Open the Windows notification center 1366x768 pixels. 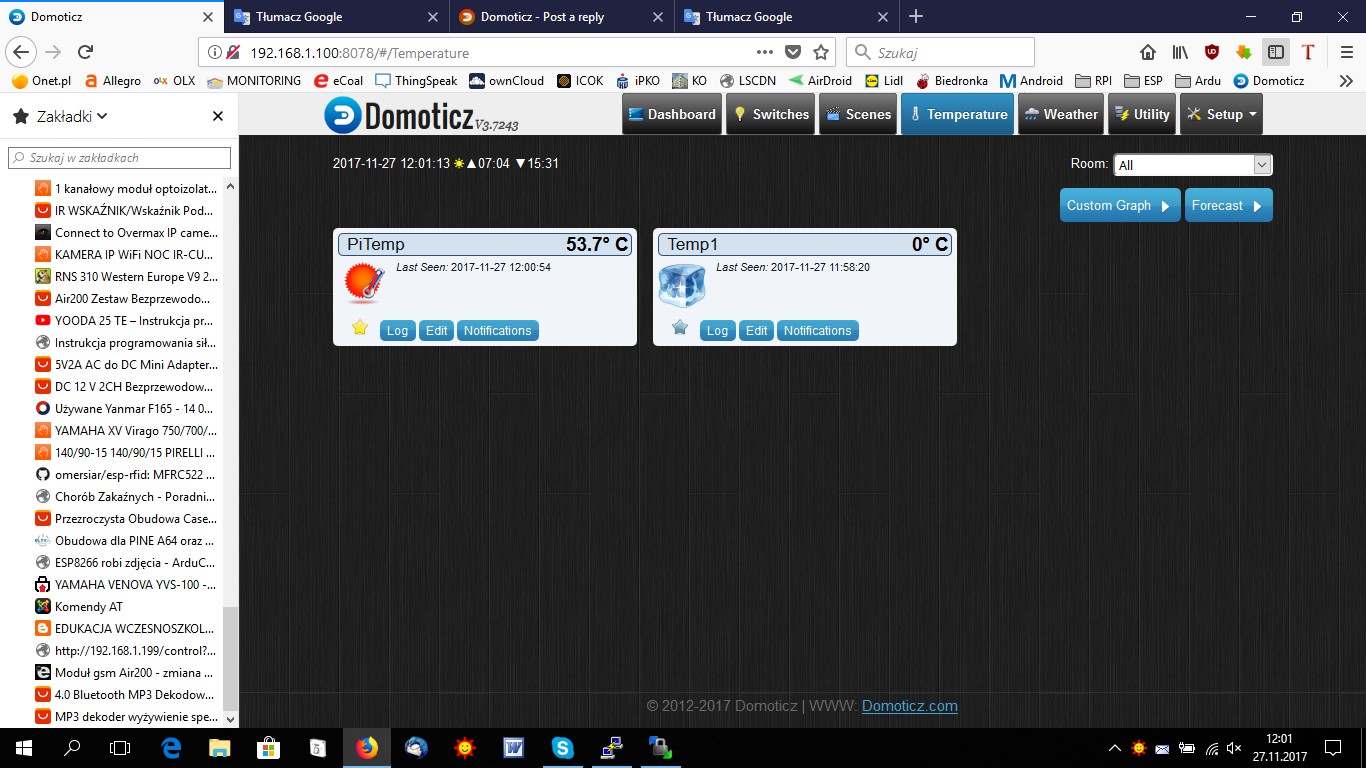[1332, 747]
